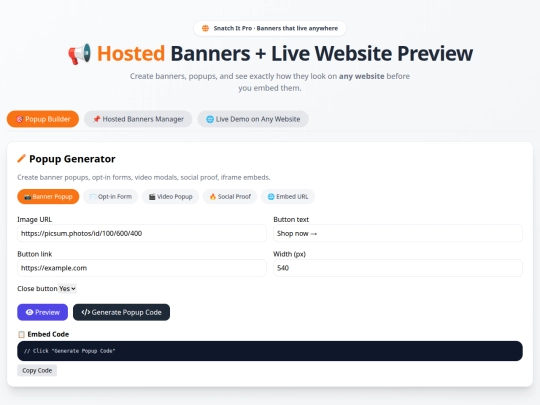The height and width of the screenshot is (405, 540).
Task: Click the eye icon in the Preview button
Action: (30, 312)
